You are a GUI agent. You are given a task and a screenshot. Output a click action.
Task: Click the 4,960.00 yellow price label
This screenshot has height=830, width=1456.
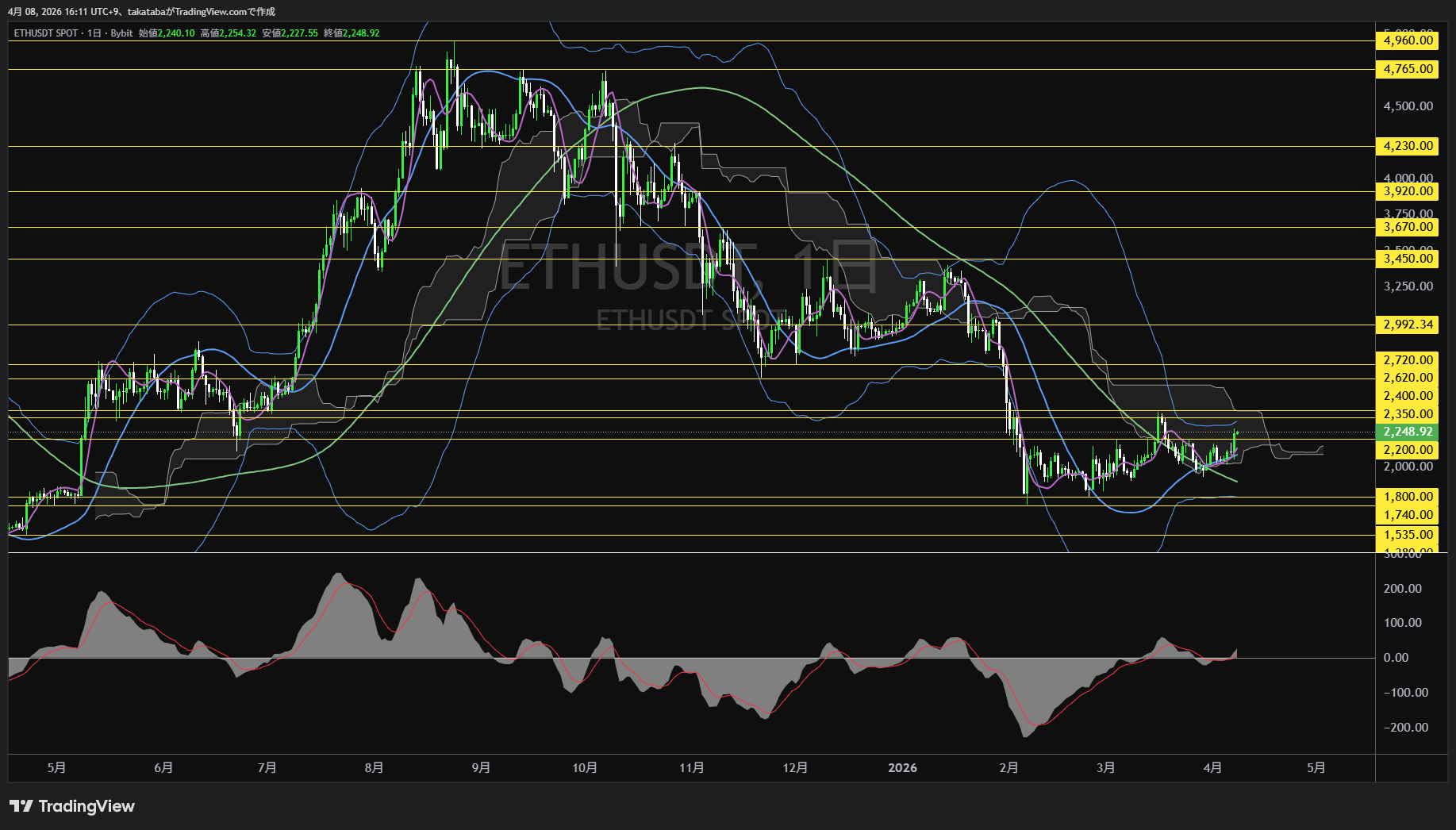[1408, 40]
